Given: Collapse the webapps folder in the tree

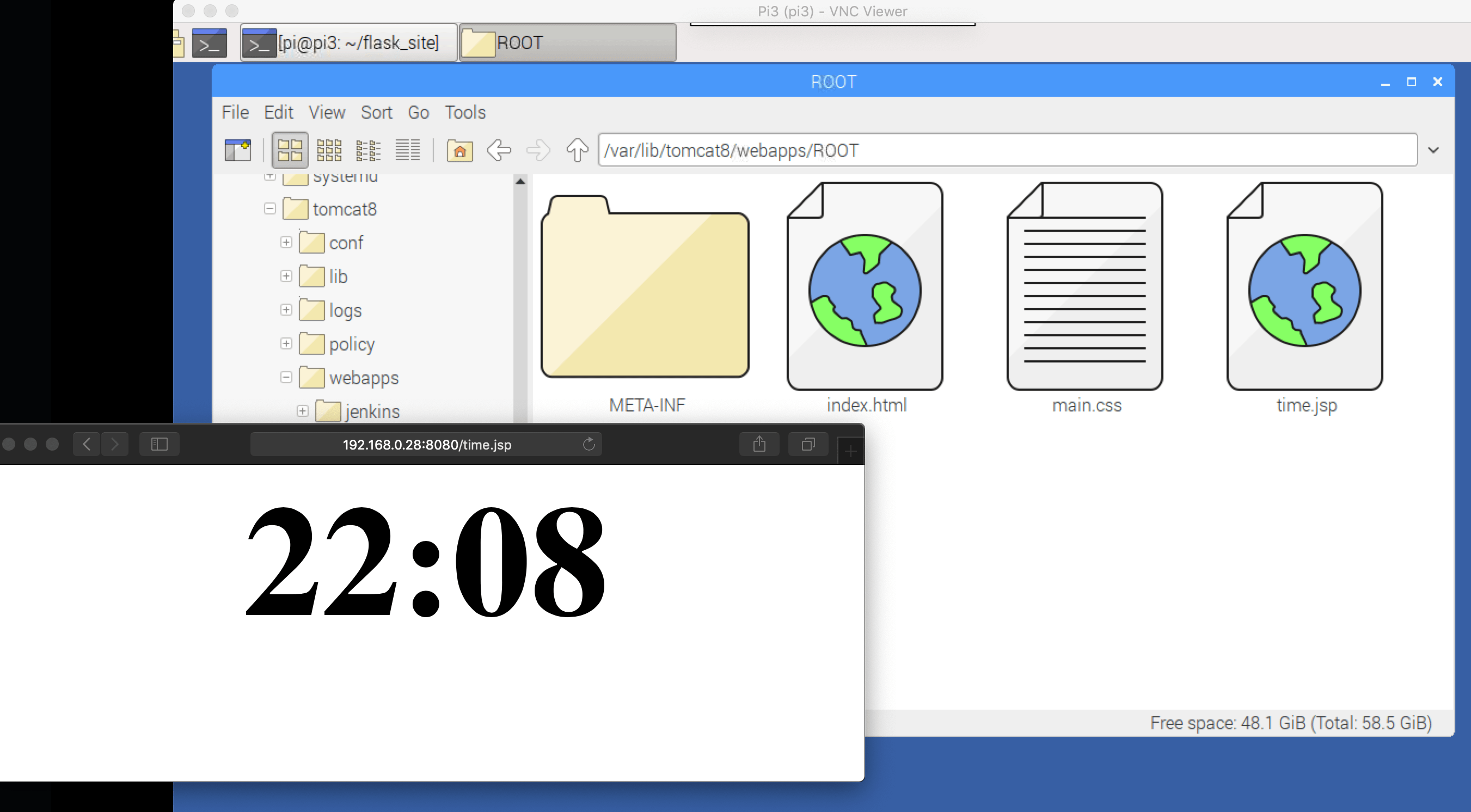Looking at the screenshot, I should (x=286, y=378).
